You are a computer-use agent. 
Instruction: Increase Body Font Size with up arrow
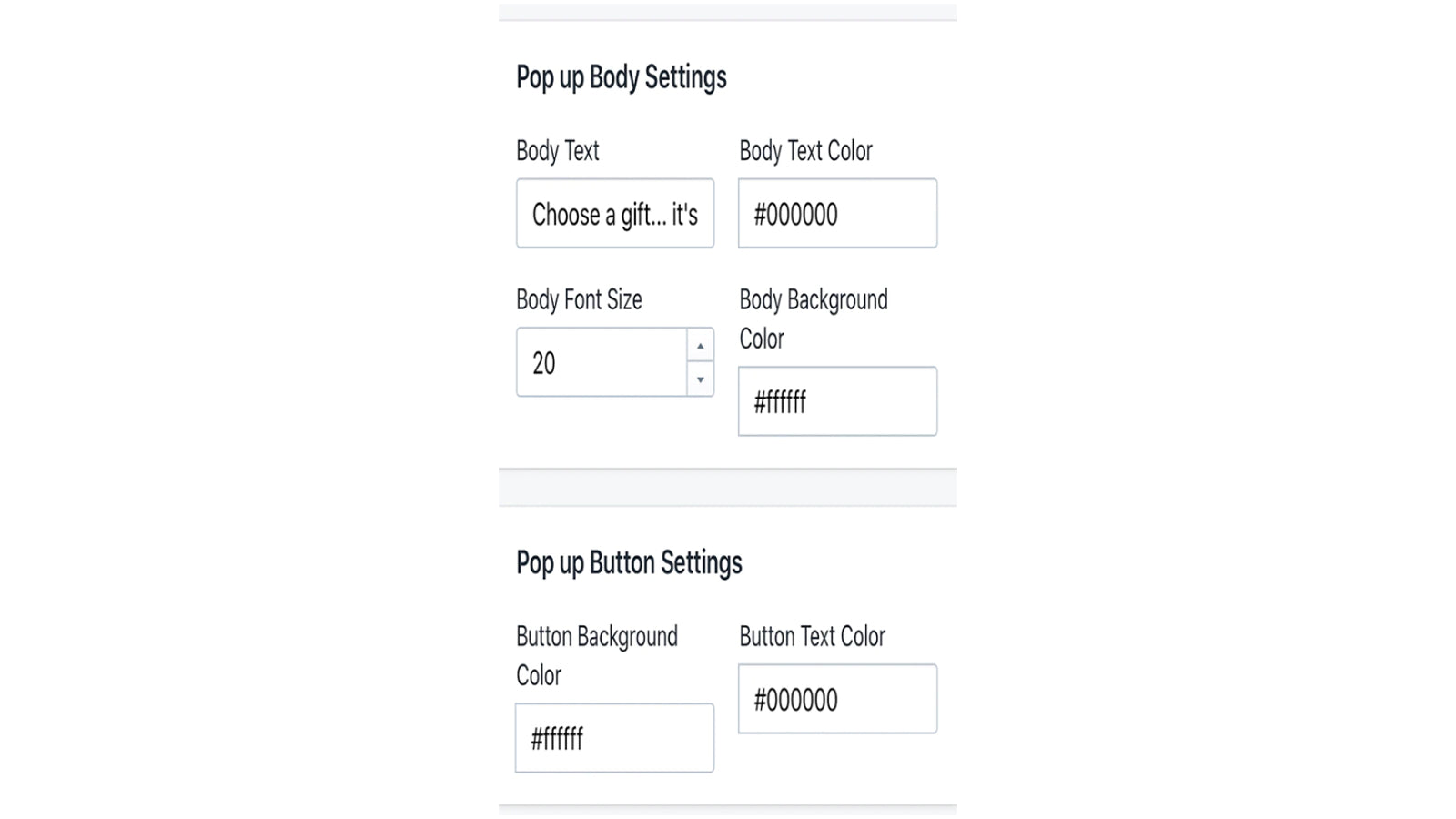(x=700, y=346)
